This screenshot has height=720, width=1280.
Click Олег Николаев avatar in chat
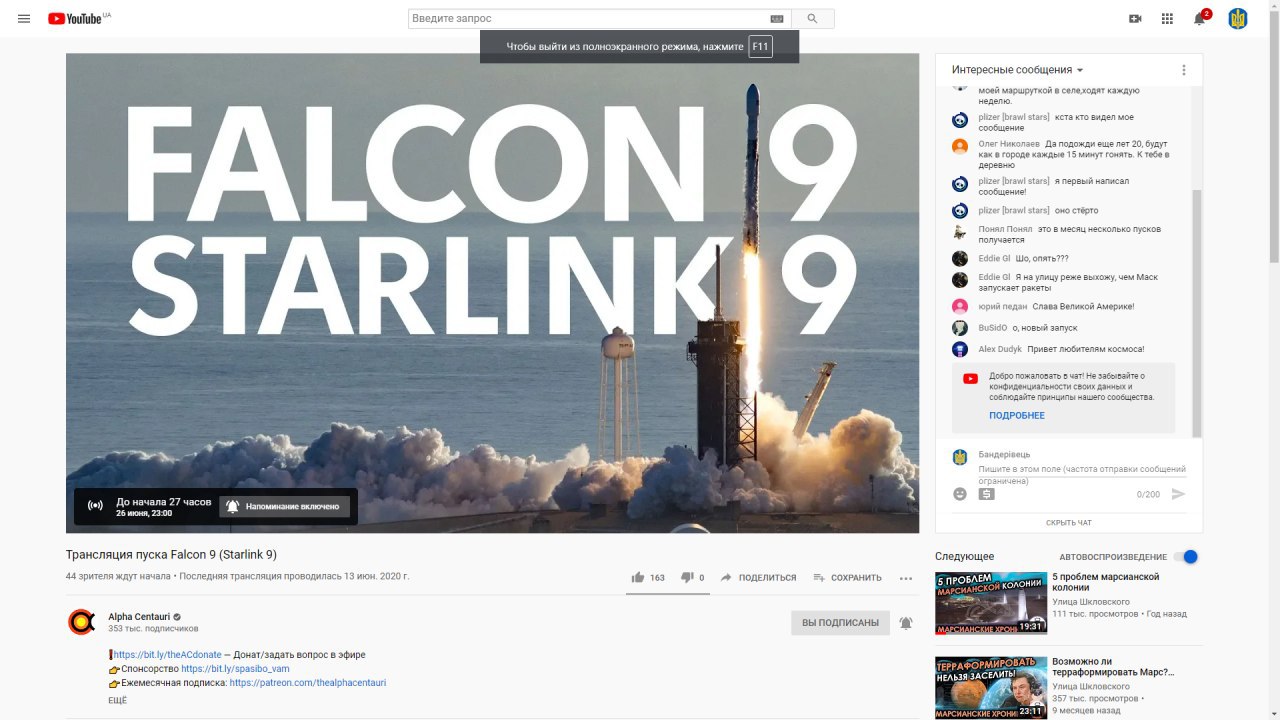point(960,146)
